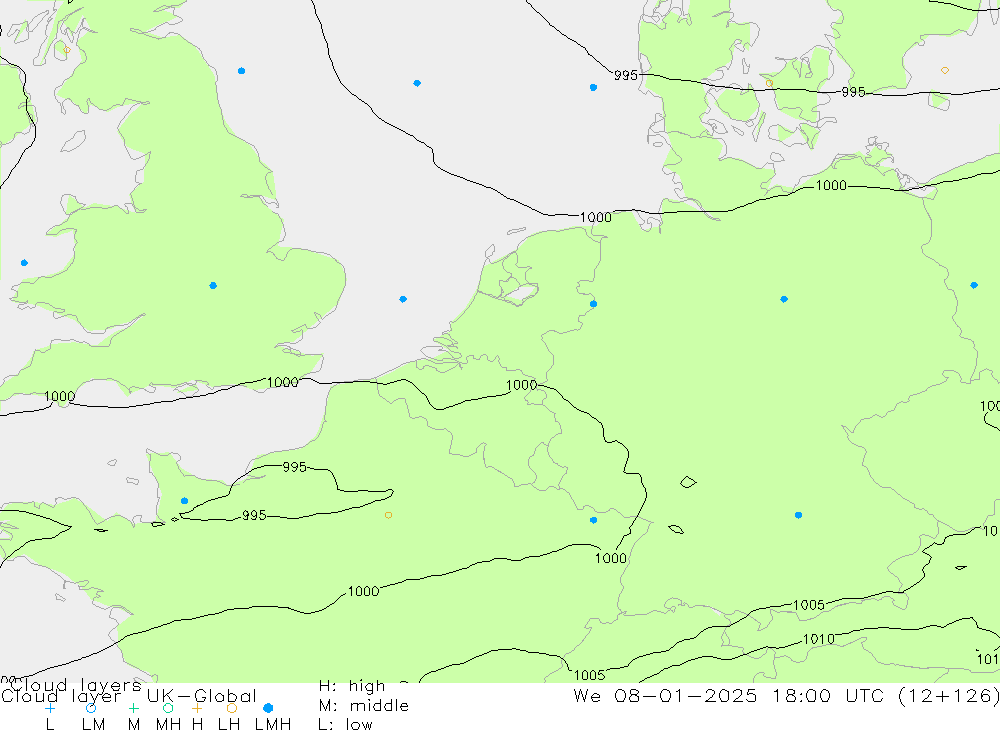Click the 1010 isobar label
Screen dimensions: 1000x733
coord(818,639)
